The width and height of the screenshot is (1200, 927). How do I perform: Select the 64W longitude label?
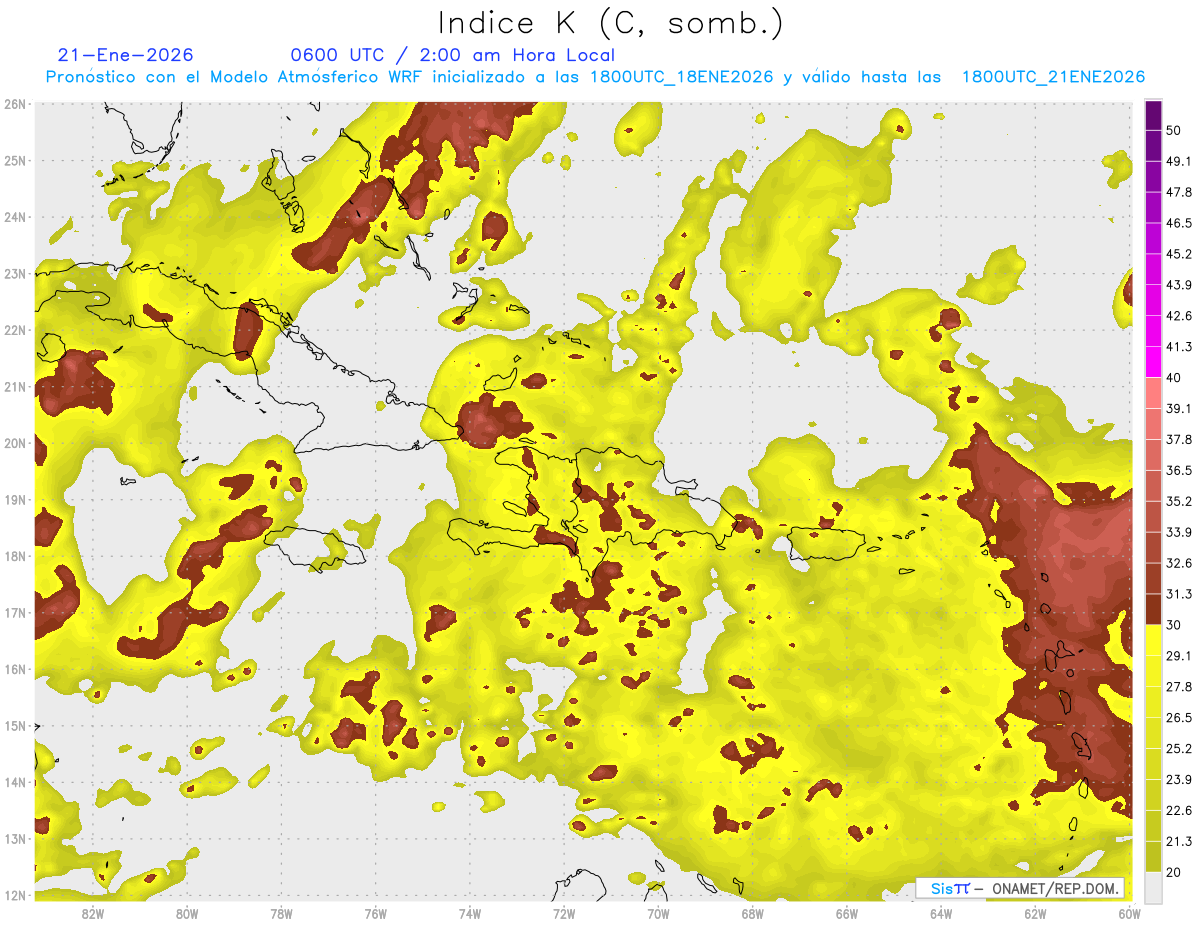(940, 914)
